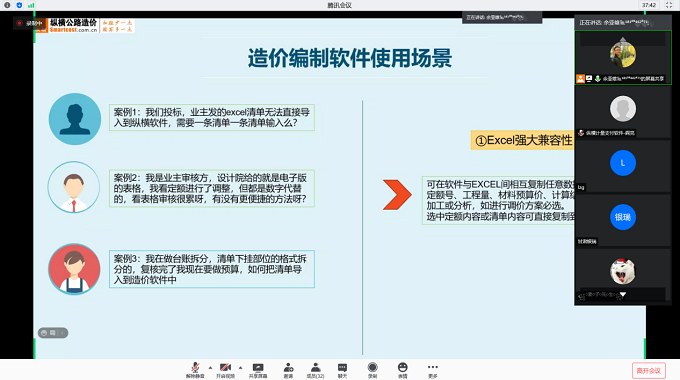
Task: Turn on camera with 开启视频
Action: (x=225, y=370)
